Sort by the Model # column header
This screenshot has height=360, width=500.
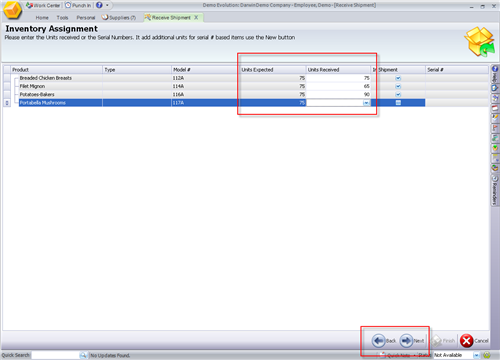pos(205,70)
